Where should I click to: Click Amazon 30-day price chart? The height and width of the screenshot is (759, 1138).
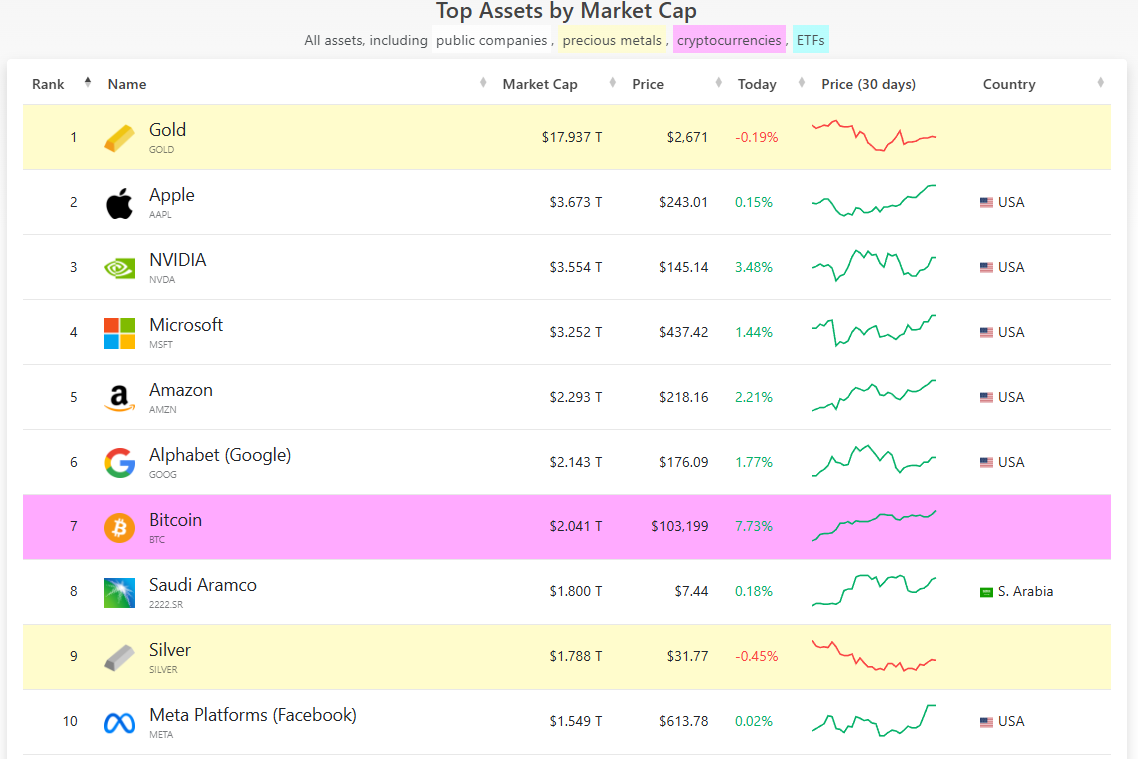(874, 395)
